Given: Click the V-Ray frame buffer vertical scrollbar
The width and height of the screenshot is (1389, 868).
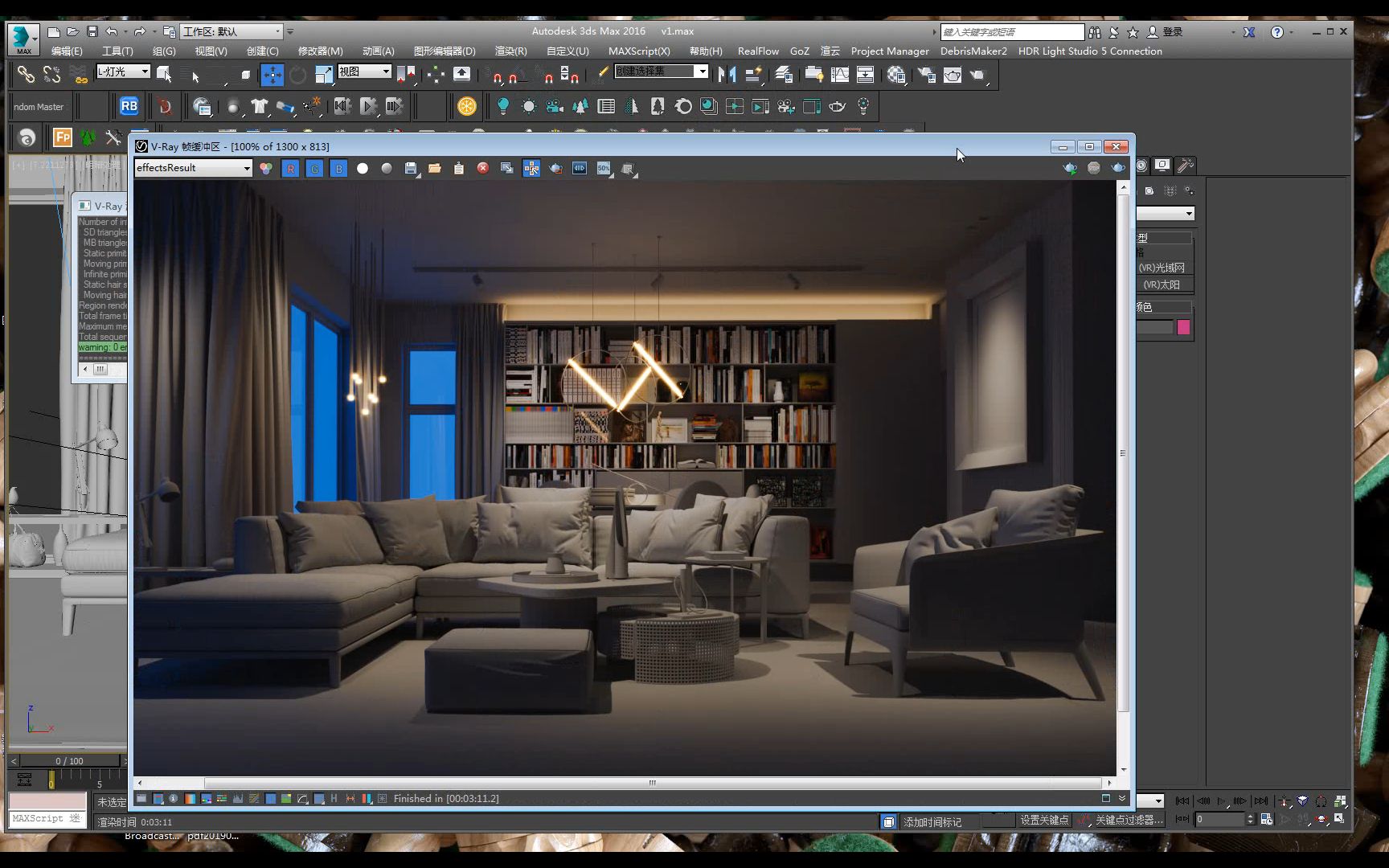Looking at the screenshot, I should click(x=1123, y=452).
